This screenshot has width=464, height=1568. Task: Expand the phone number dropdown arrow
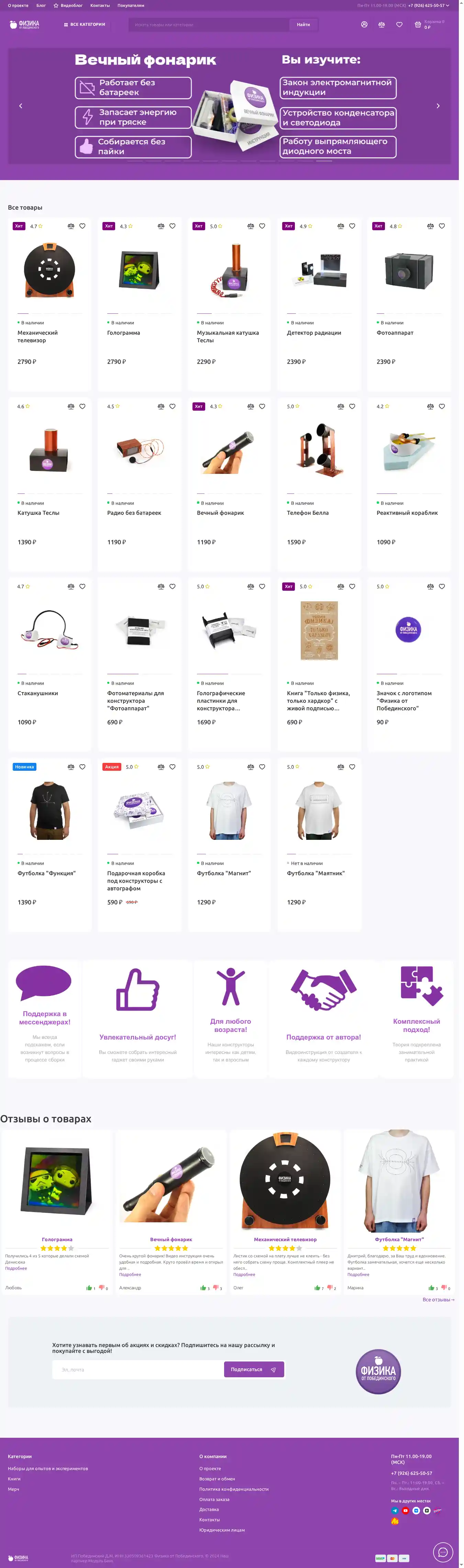point(448,5)
